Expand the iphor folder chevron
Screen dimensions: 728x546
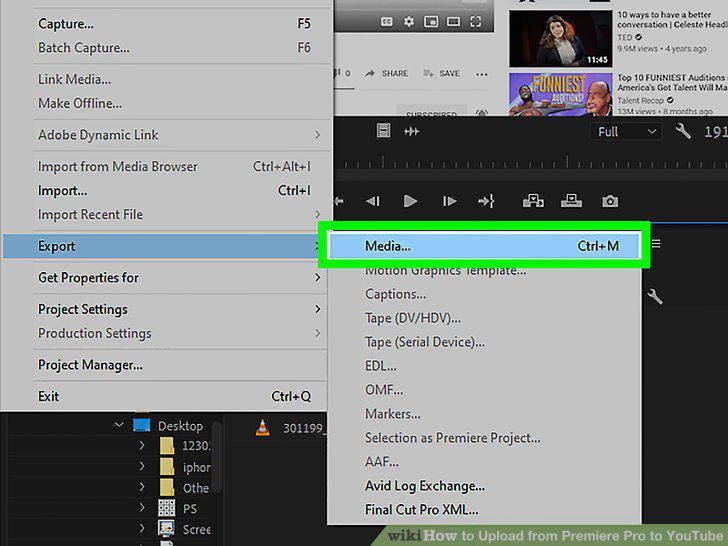click(142, 466)
